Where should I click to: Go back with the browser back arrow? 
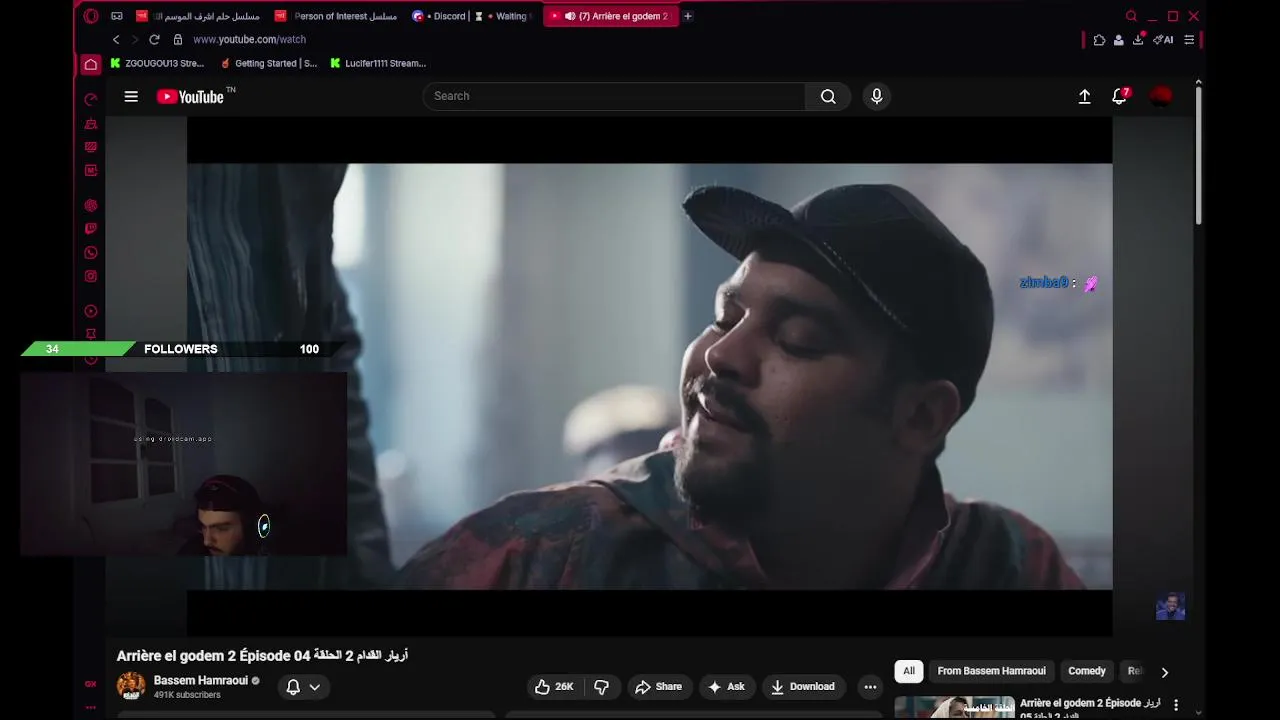[x=116, y=39]
